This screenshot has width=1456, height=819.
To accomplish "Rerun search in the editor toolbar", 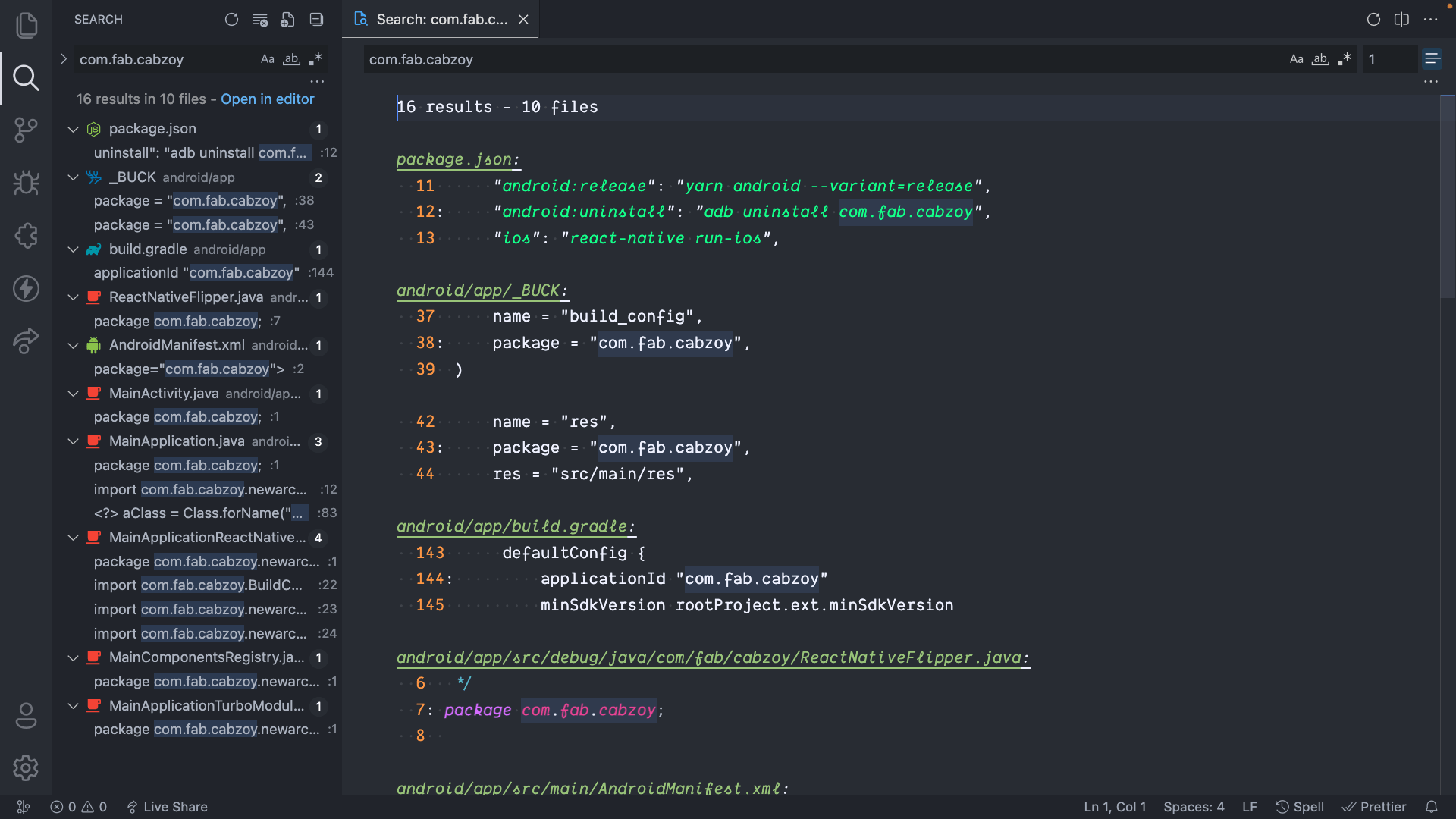I will tap(1373, 20).
